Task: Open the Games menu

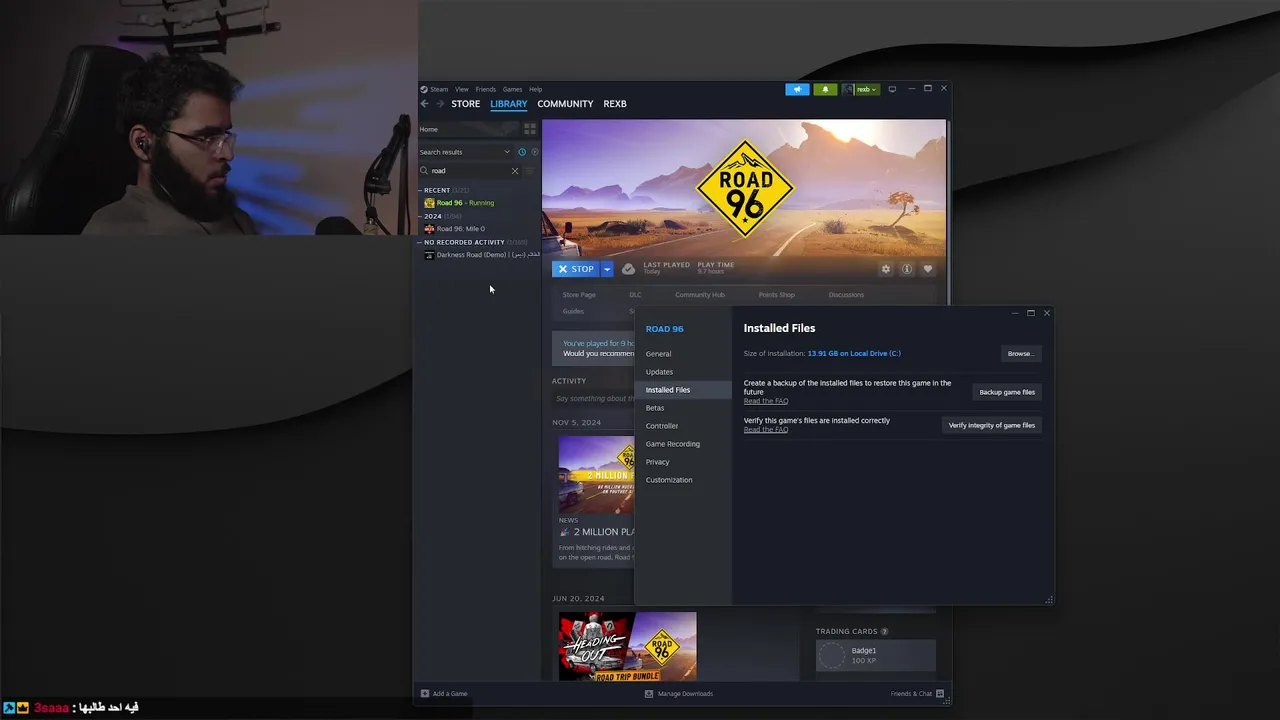Action: pos(512,89)
